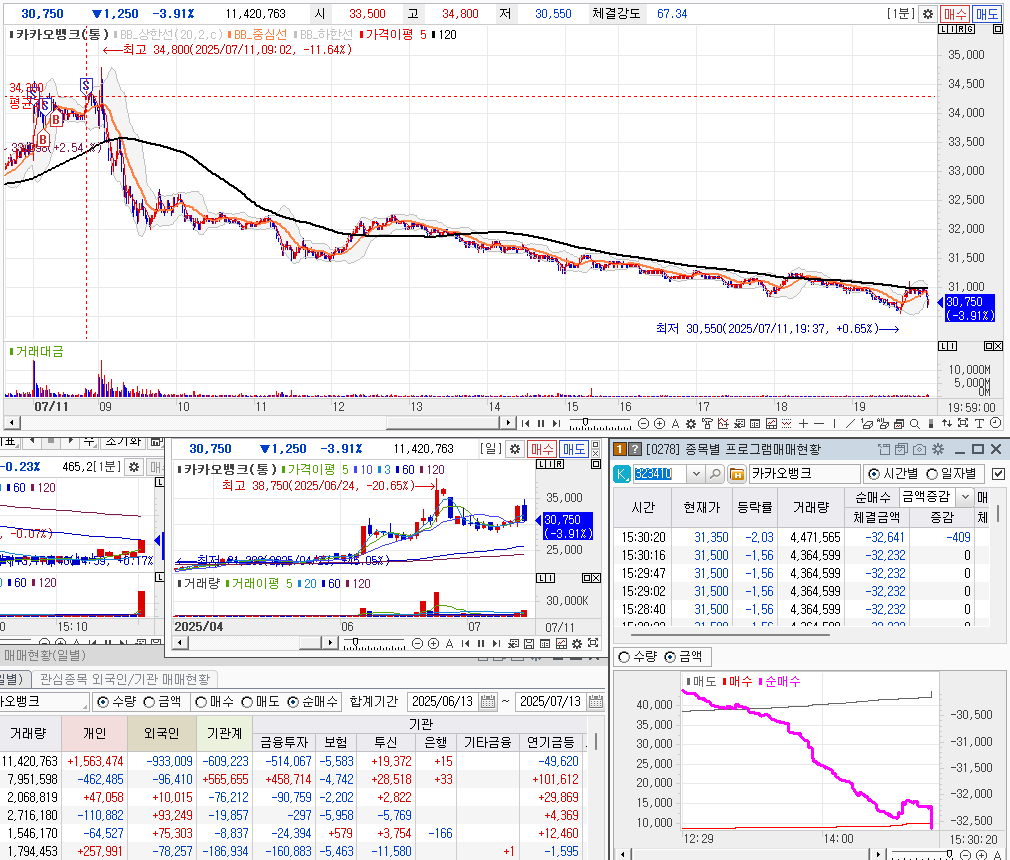Screen dimensions: 1010x860
Task: Zoom in main chart with plus icon
Action: coord(659,423)
